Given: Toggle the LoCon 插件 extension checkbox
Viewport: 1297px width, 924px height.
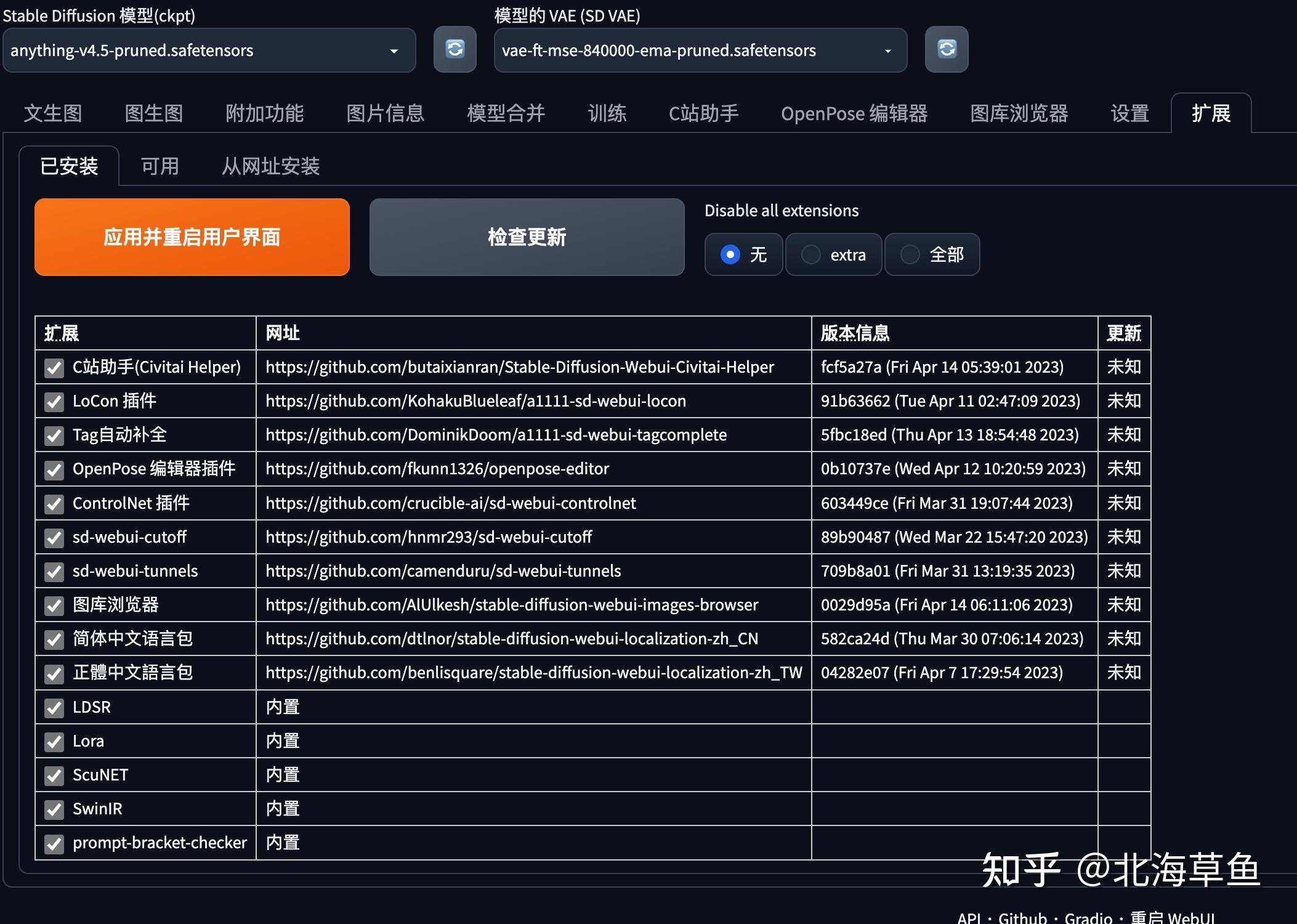Looking at the screenshot, I should (54, 402).
